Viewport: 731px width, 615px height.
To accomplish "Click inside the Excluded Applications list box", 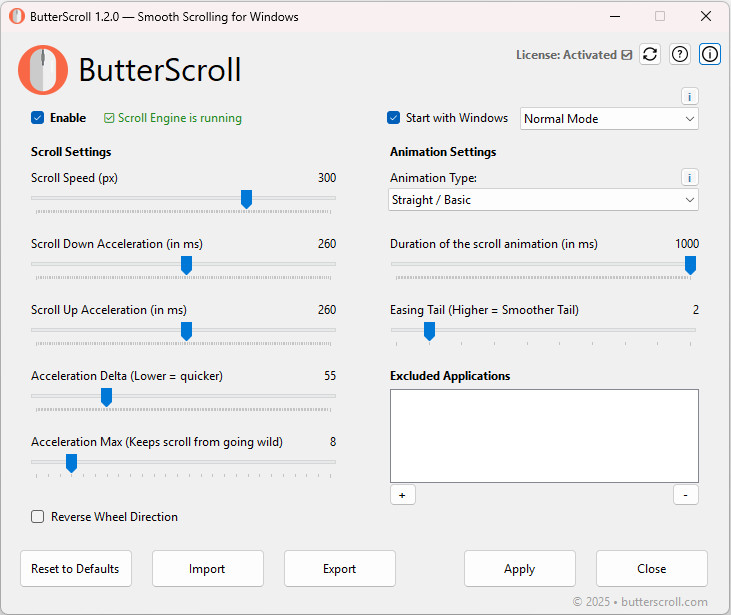I will 544,436.
